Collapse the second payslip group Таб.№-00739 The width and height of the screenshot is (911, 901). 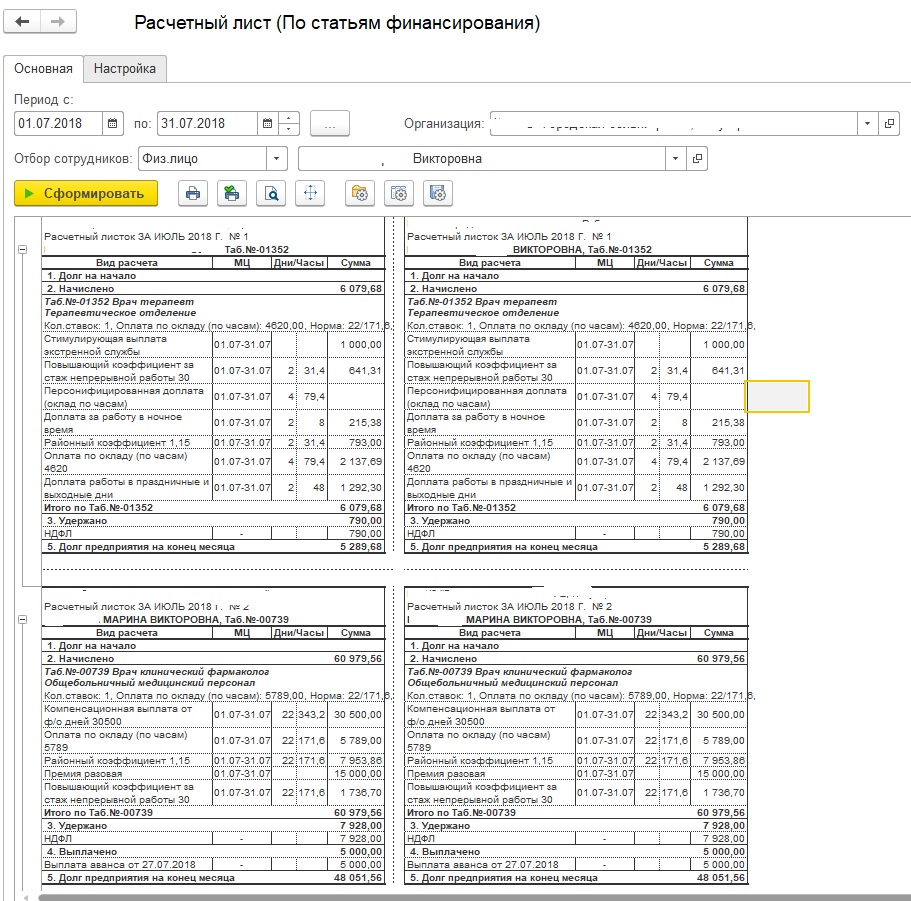click(23, 619)
